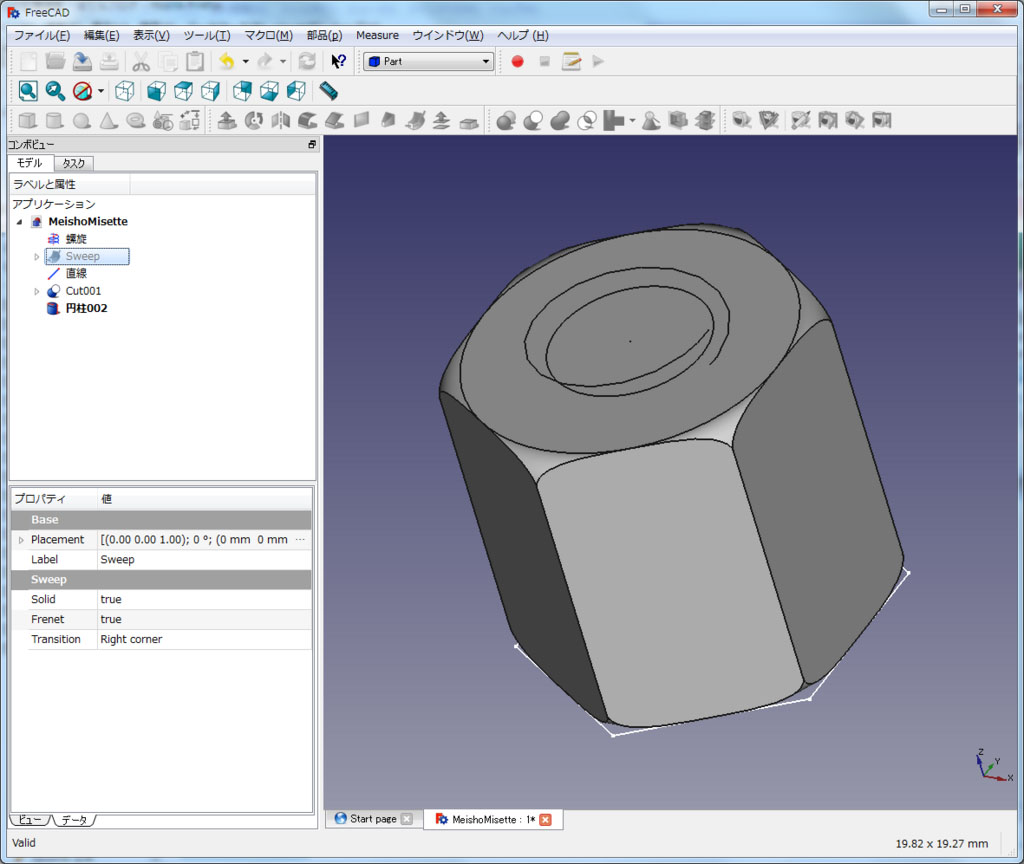1024x864 pixels.
Task: Open the 編集(E) menu
Action: [x=101, y=35]
